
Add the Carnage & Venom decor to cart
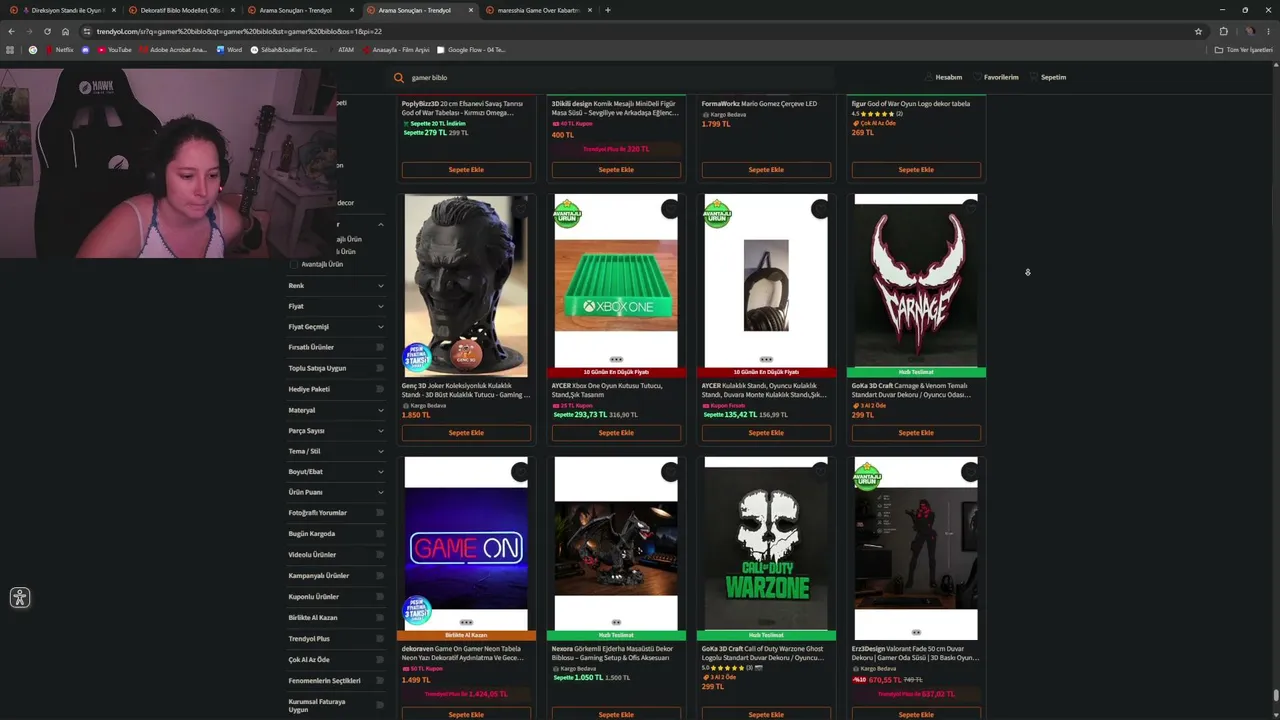(916, 433)
